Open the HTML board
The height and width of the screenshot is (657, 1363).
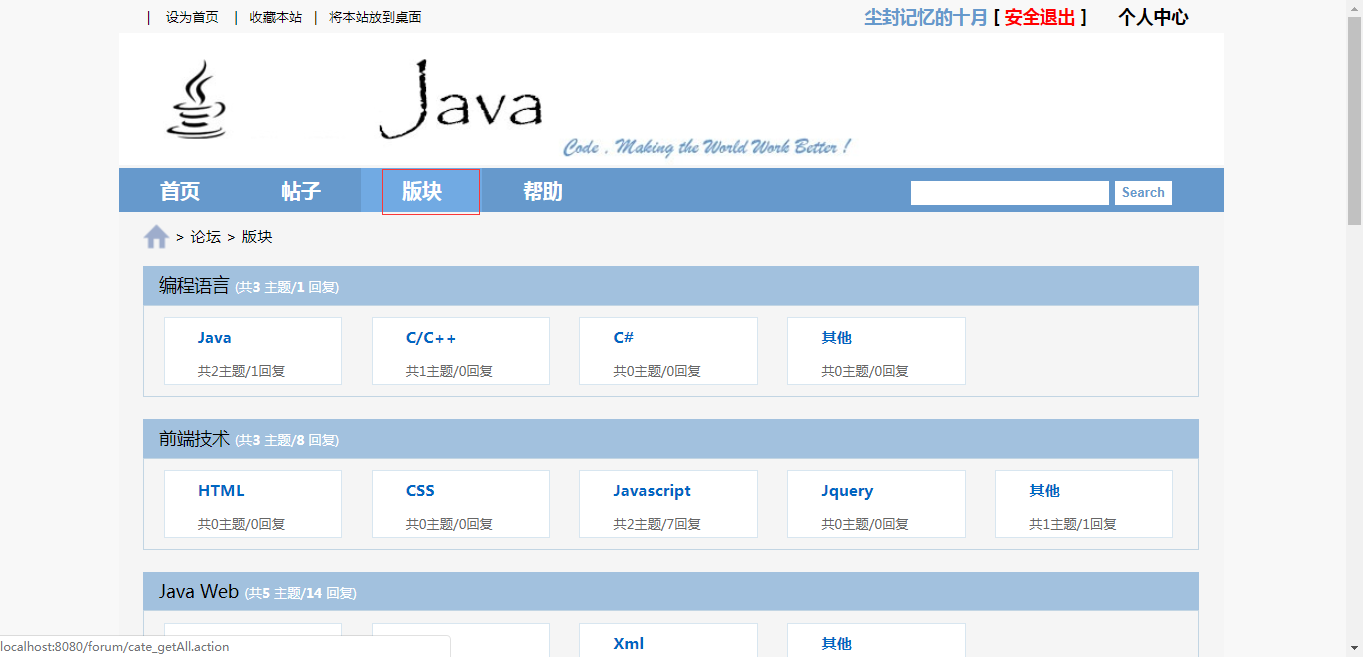pos(221,491)
